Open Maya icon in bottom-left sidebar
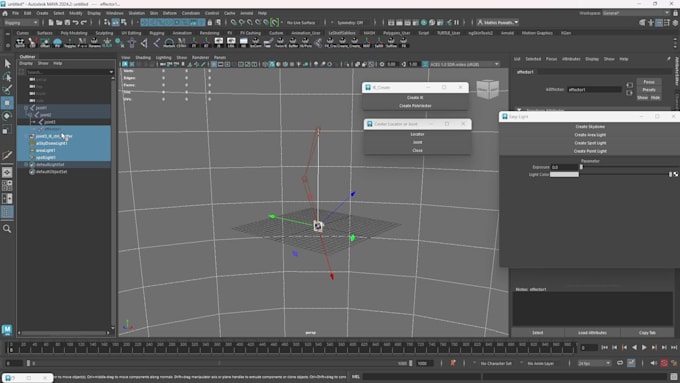This screenshot has width=680, height=383. tap(7, 330)
